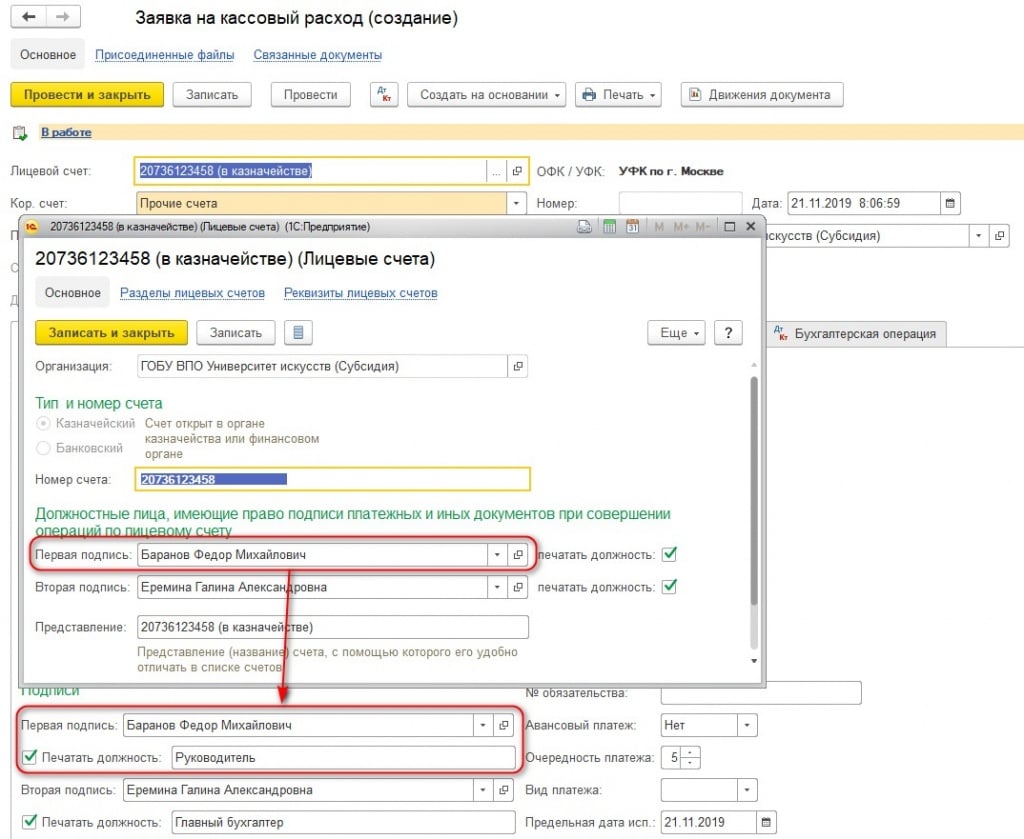Switch to Основное tab in dialog

[72, 293]
